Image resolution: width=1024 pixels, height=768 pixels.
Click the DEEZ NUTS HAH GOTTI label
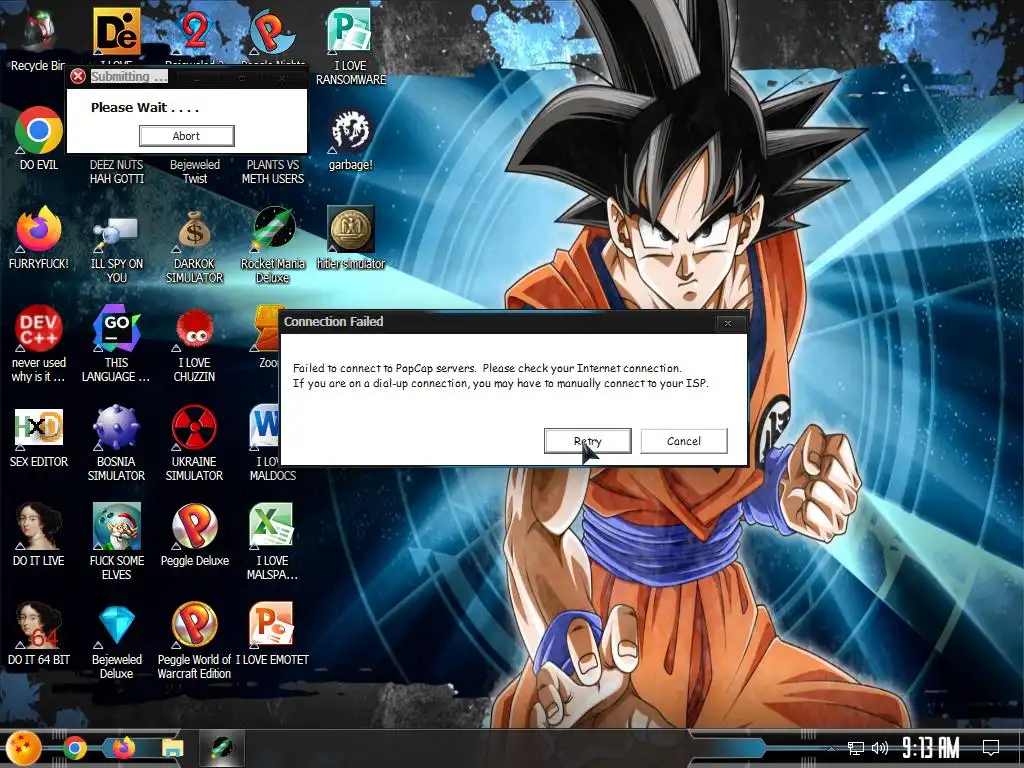coord(117,172)
